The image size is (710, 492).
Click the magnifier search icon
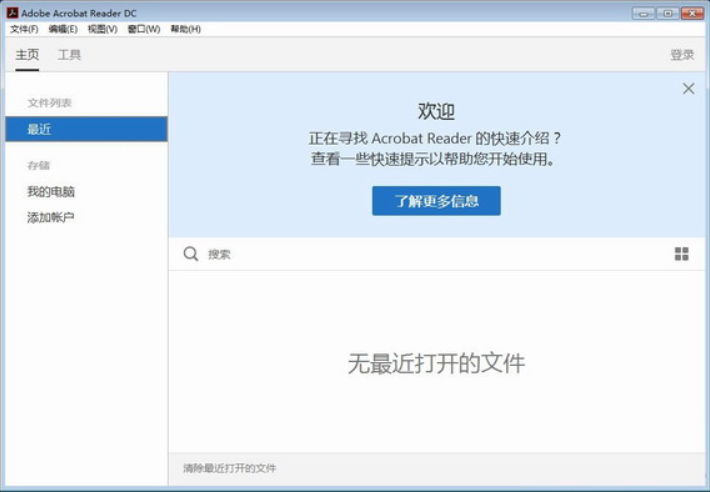(x=191, y=254)
